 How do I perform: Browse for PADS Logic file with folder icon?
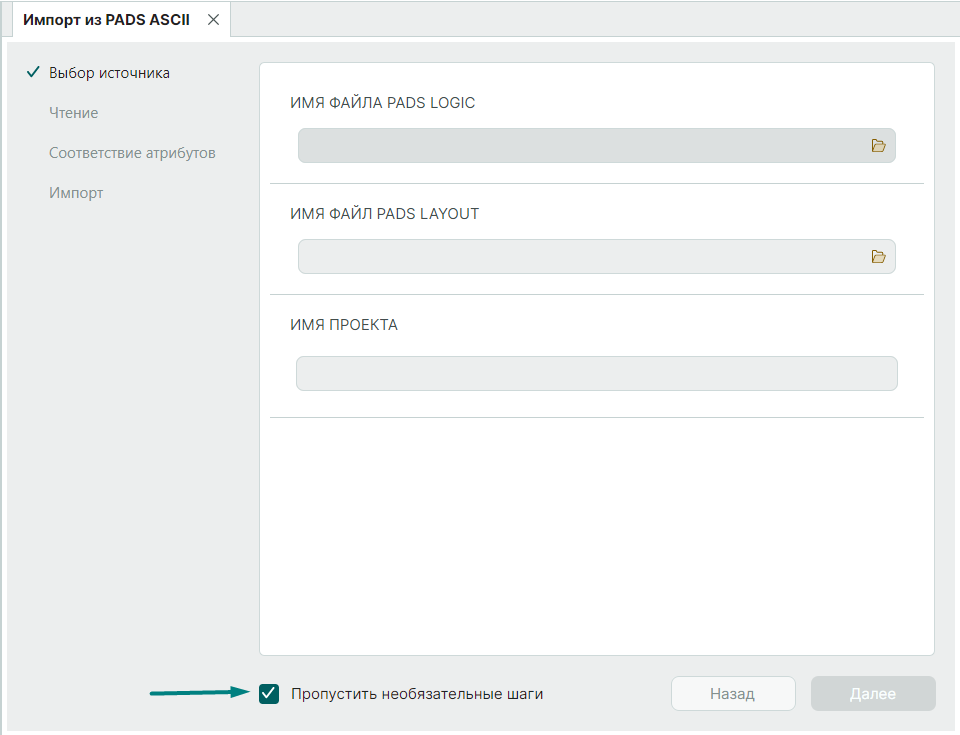[x=878, y=146]
